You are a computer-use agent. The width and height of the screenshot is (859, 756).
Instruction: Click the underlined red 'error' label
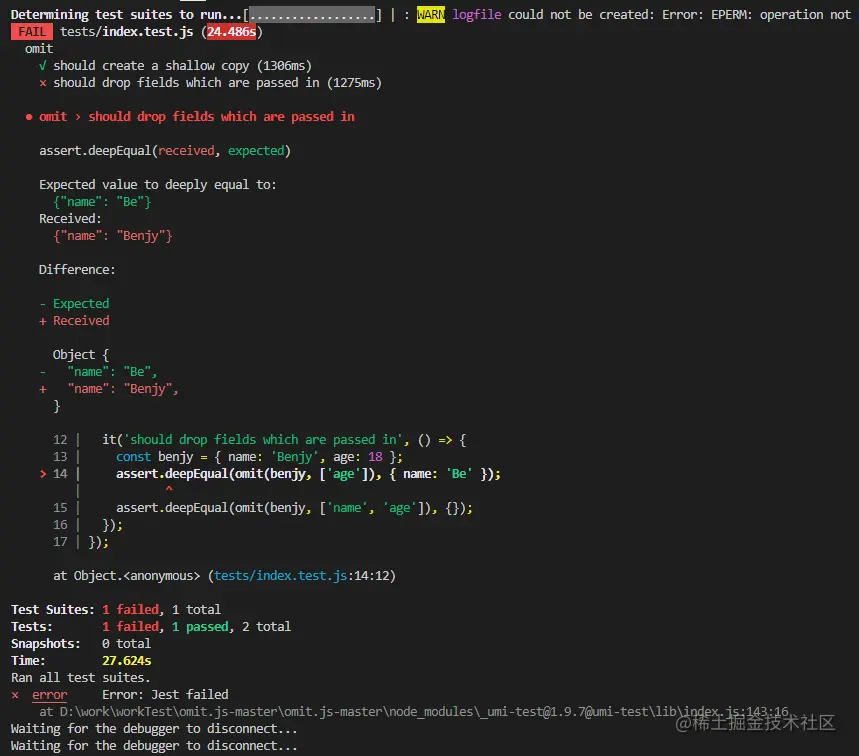coord(49,695)
